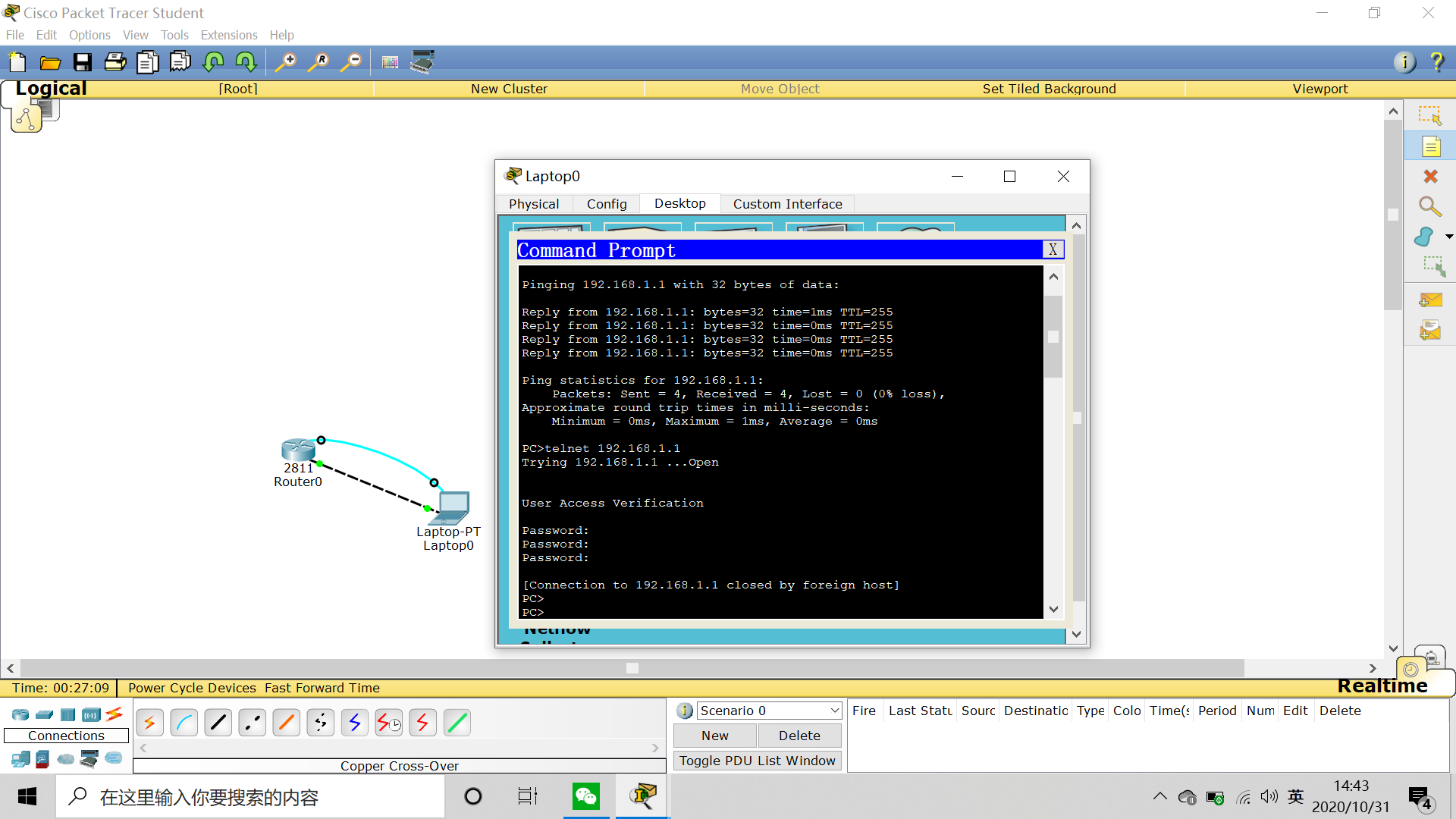Select the Delete tool red X

(1430, 177)
